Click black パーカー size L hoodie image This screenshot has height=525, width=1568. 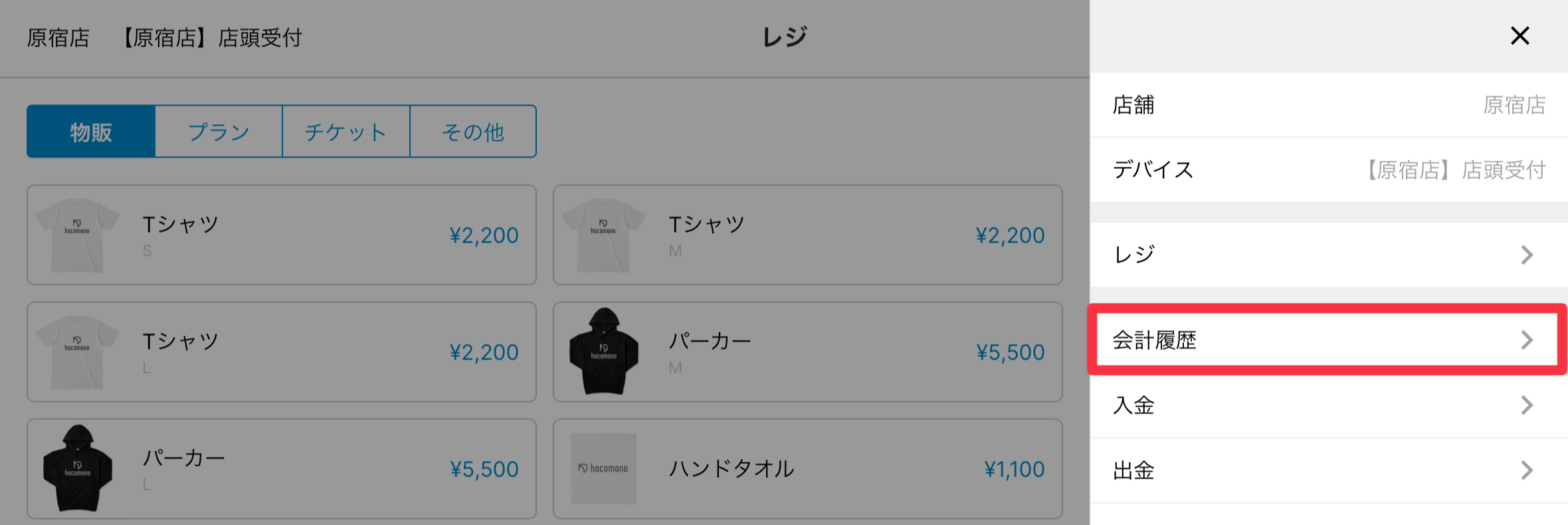(x=77, y=469)
